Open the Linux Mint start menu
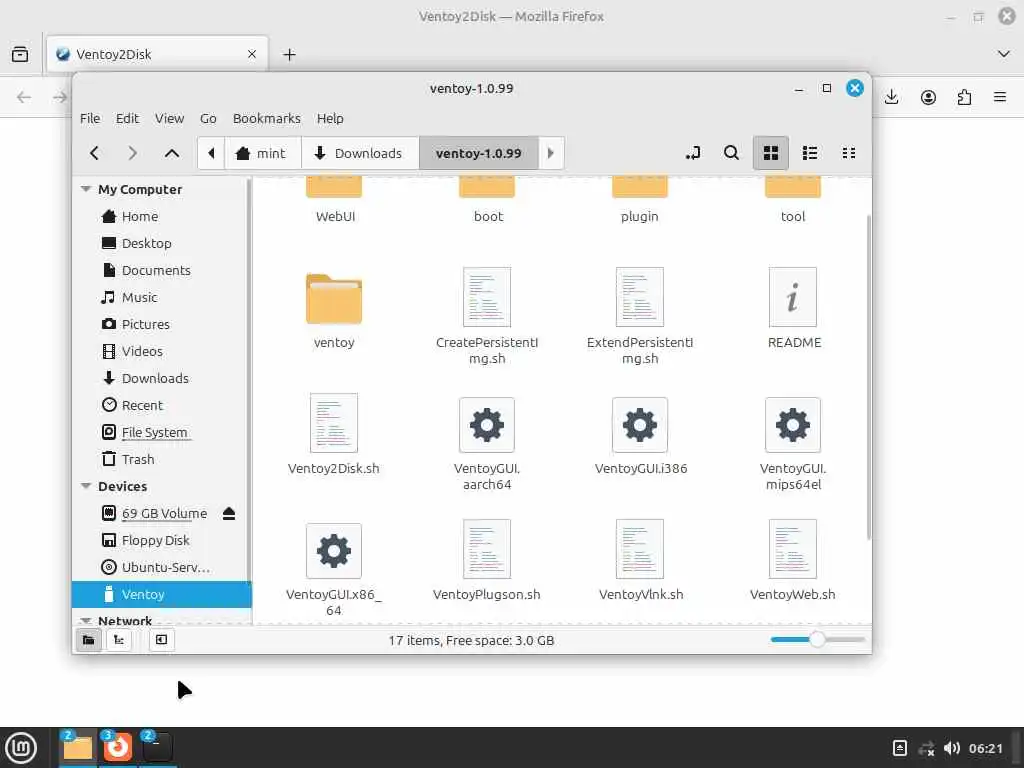This screenshot has height=768, width=1024. pos(21,748)
